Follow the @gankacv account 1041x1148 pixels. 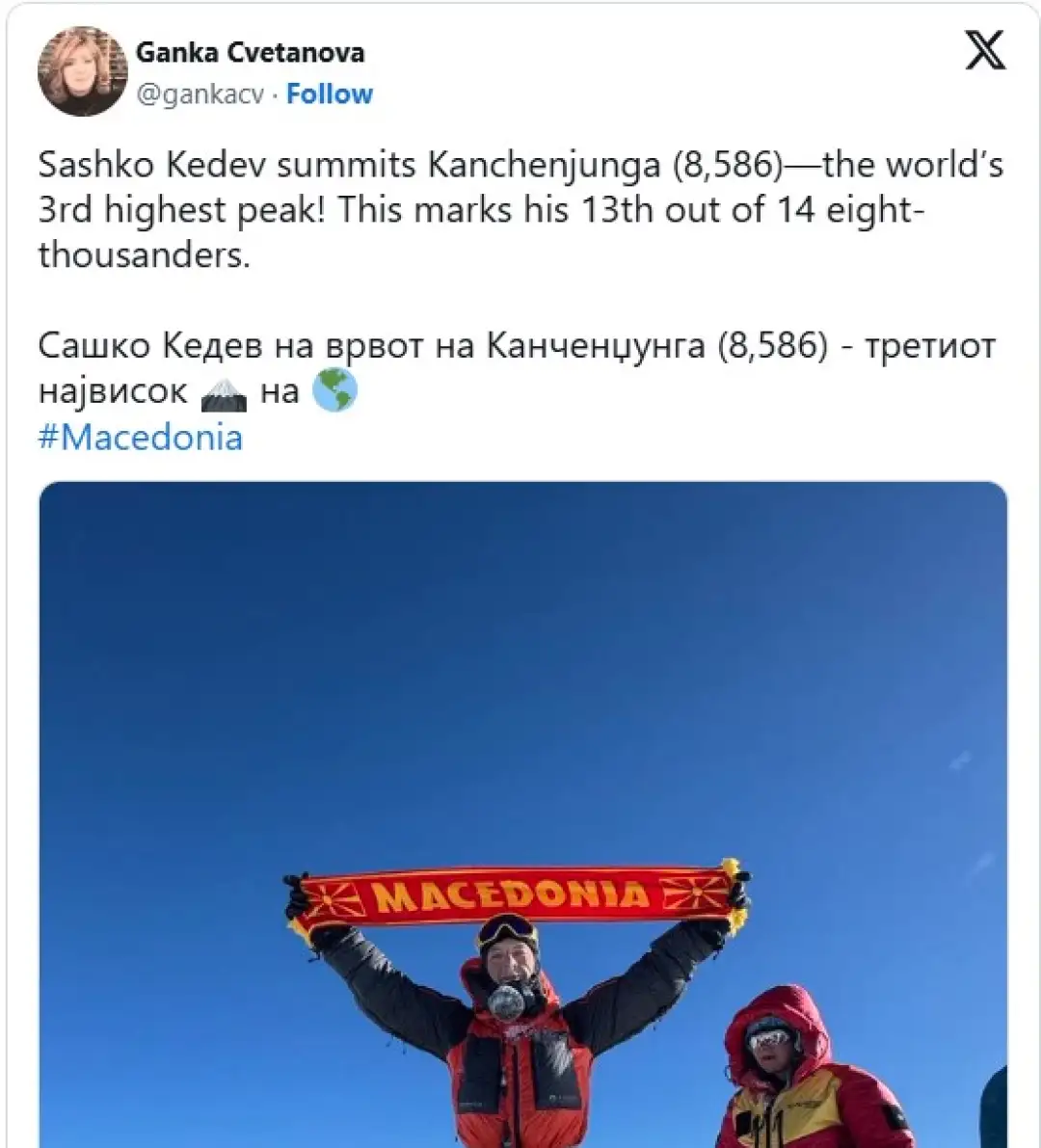click(330, 94)
